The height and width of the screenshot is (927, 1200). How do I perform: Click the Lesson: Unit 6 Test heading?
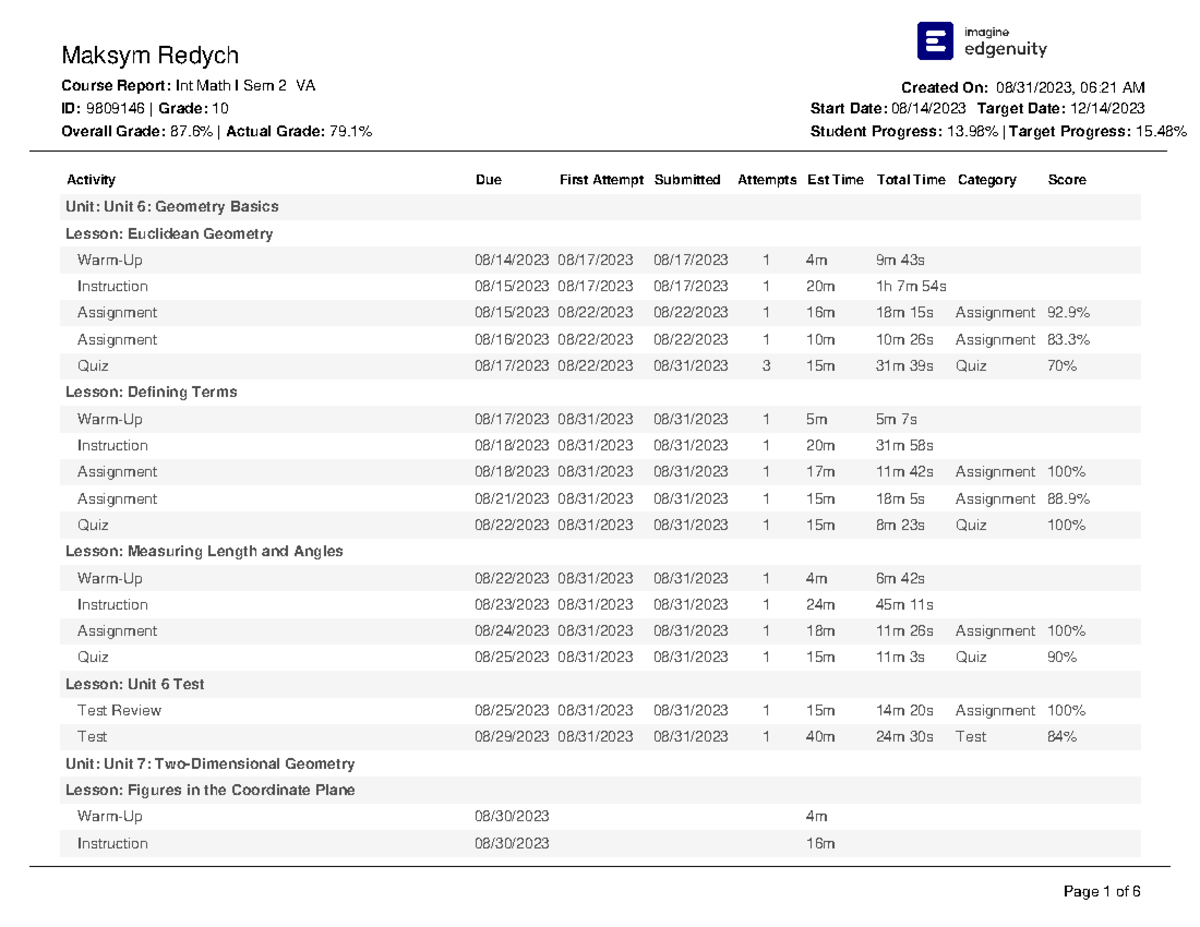(135, 685)
